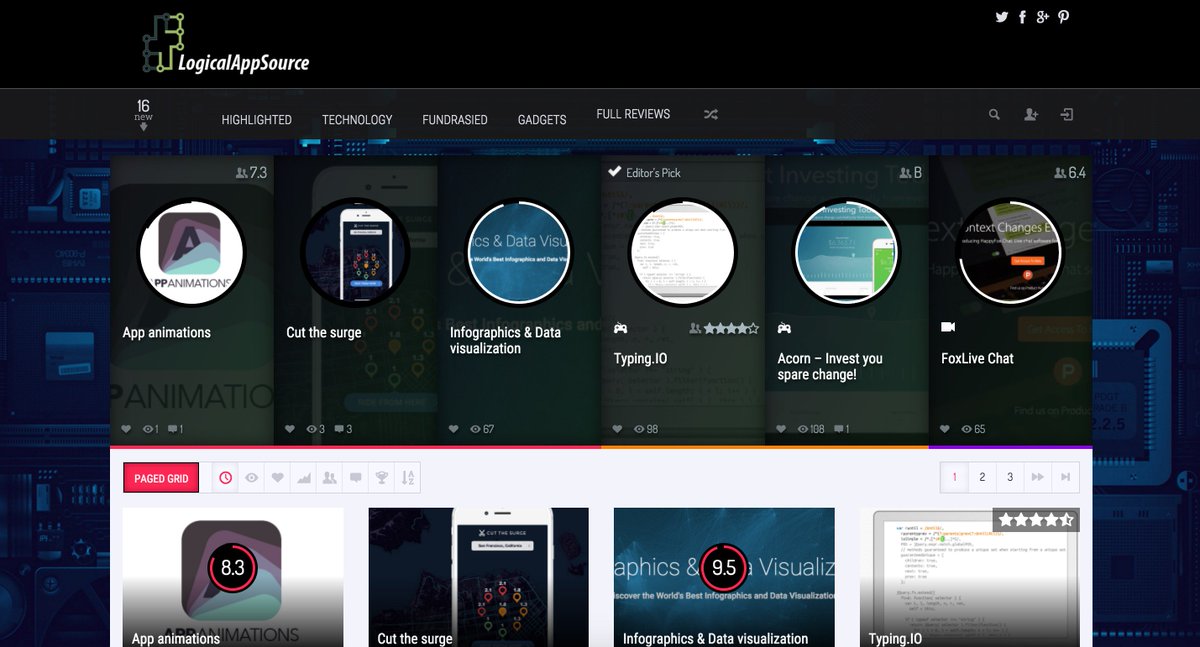Click the comments icon on Acorn slide

tap(841, 429)
